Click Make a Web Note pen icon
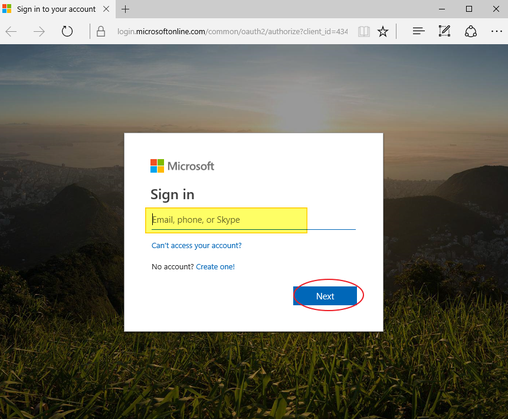This screenshot has width=508, height=419. [x=444, y=31]
